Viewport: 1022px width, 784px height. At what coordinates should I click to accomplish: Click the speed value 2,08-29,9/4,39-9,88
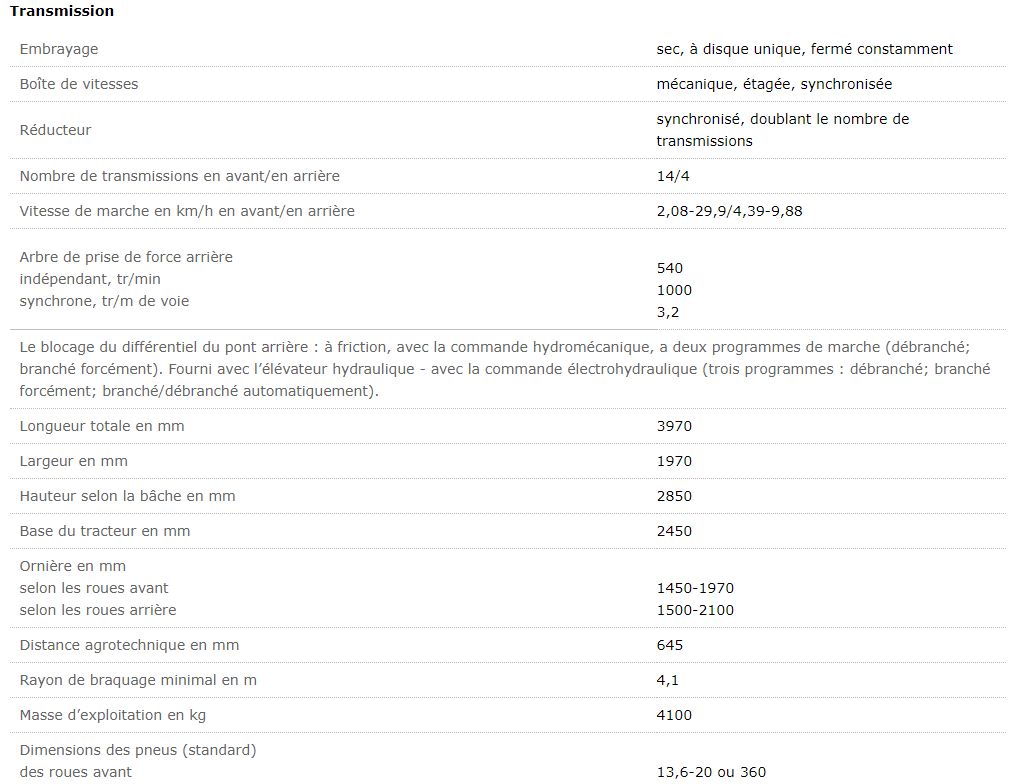729,211
